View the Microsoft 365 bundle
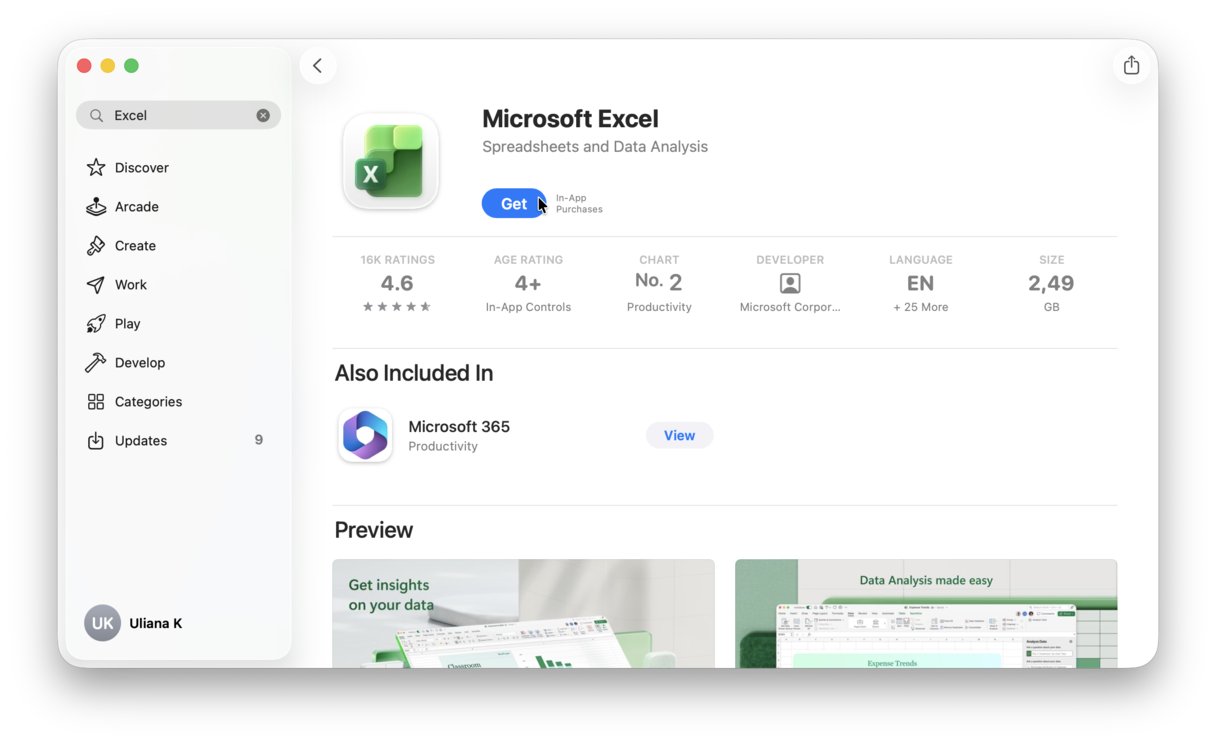The image size is (1216, 744). pyautogui.click(x=679, y=435)
